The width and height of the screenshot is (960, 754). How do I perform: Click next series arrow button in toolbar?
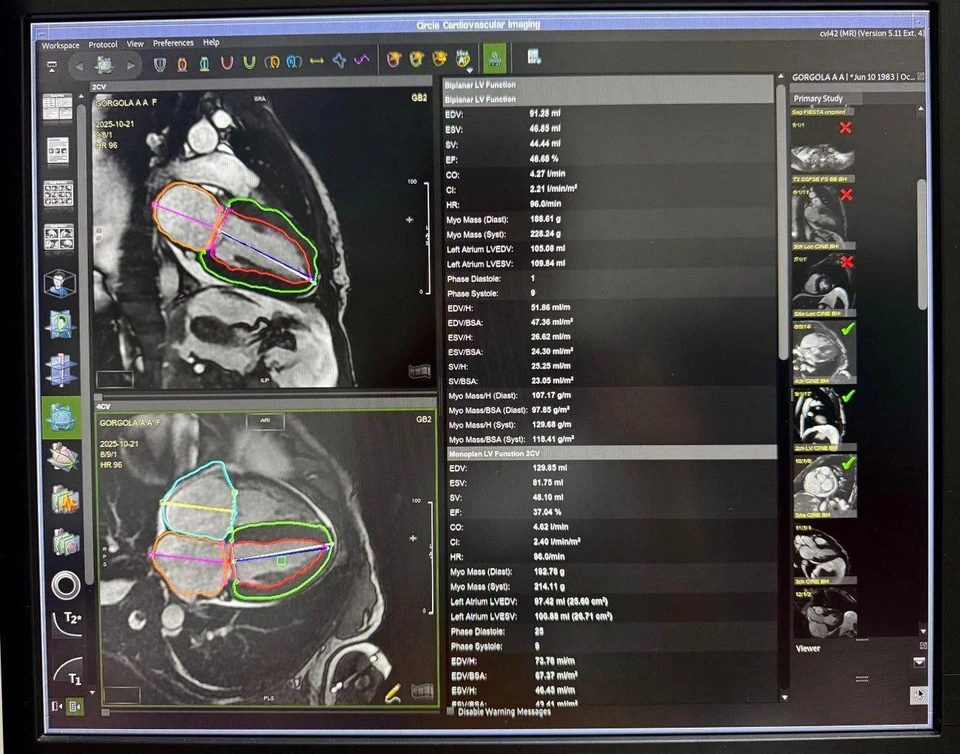(x=130, y=65)
